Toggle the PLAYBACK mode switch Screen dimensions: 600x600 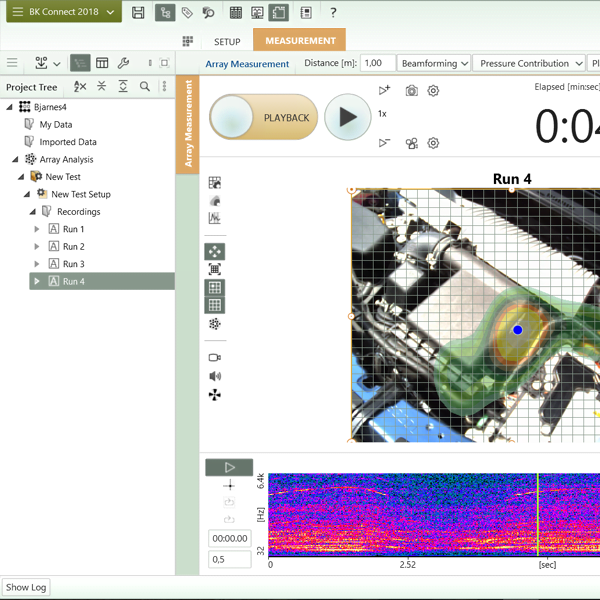pos(262,118)
